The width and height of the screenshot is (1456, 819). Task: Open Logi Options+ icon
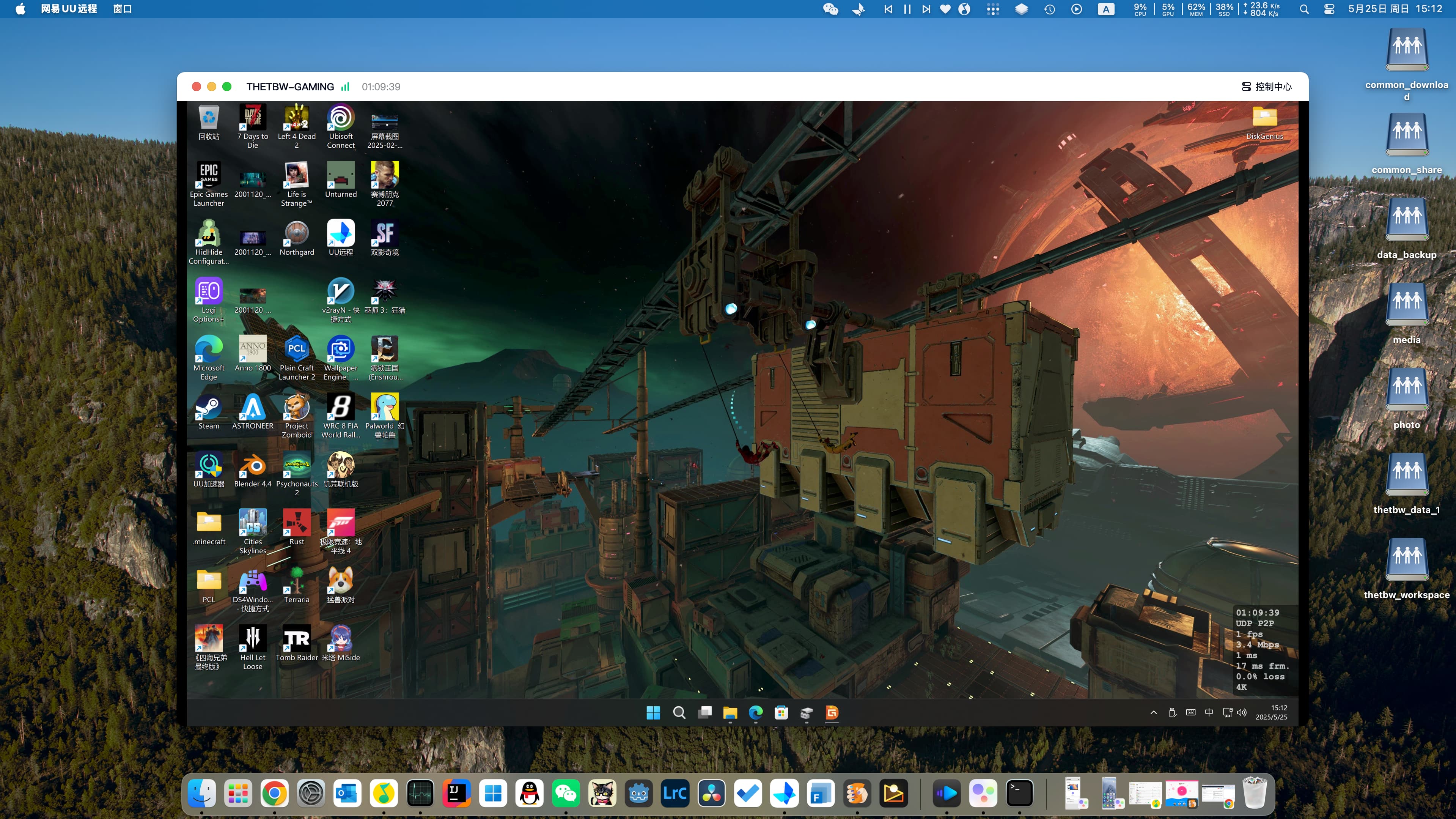[209, 300]
